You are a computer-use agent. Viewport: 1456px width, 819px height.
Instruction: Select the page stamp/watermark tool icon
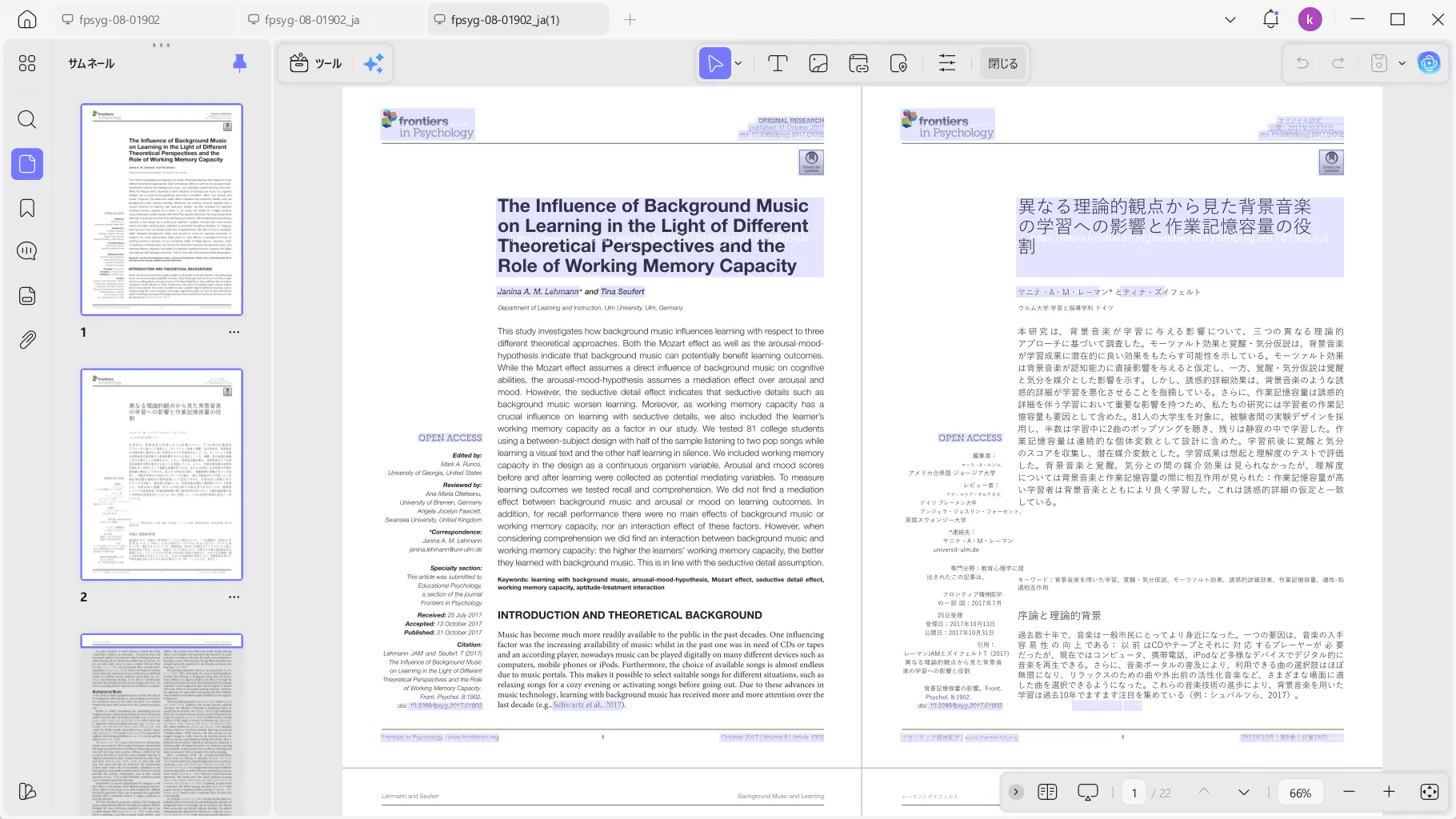pyautogui.click(x=898, y=63)
